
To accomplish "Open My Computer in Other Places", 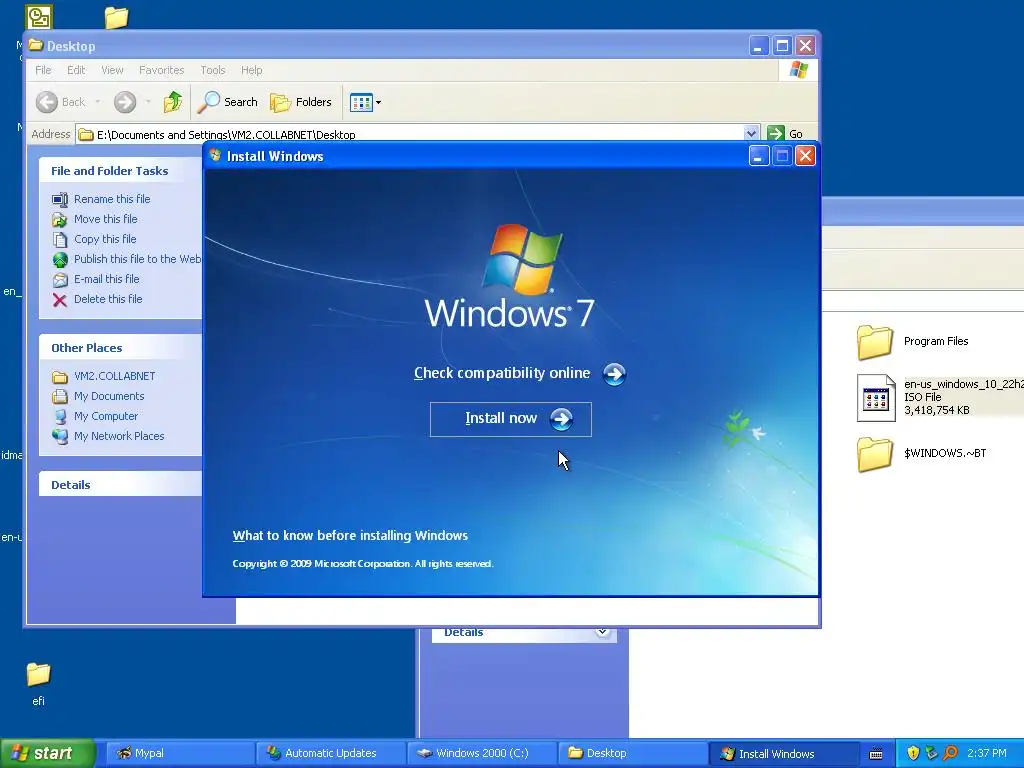I will click(x=106, y=416).
